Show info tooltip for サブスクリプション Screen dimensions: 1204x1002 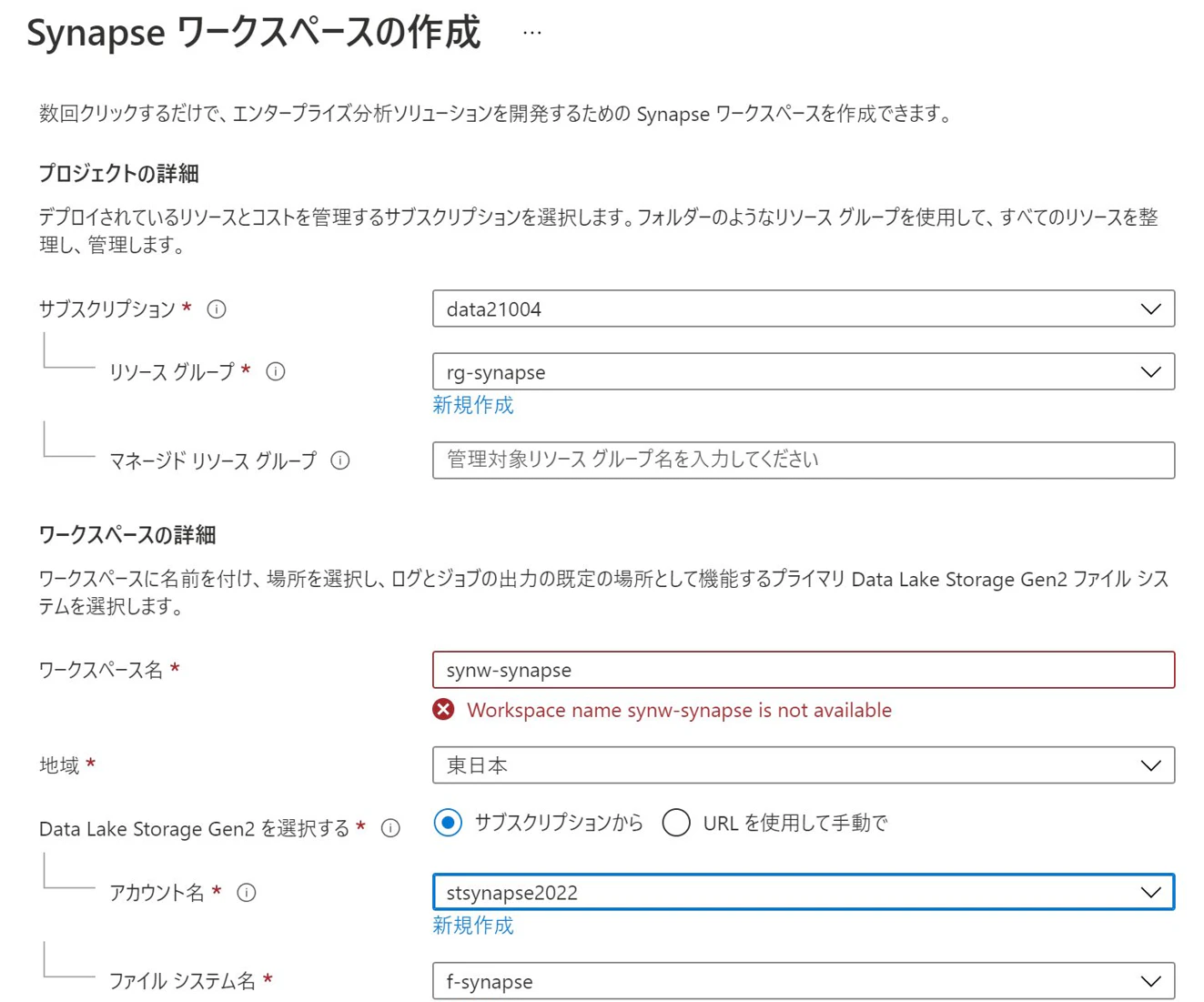pos(217,309)
